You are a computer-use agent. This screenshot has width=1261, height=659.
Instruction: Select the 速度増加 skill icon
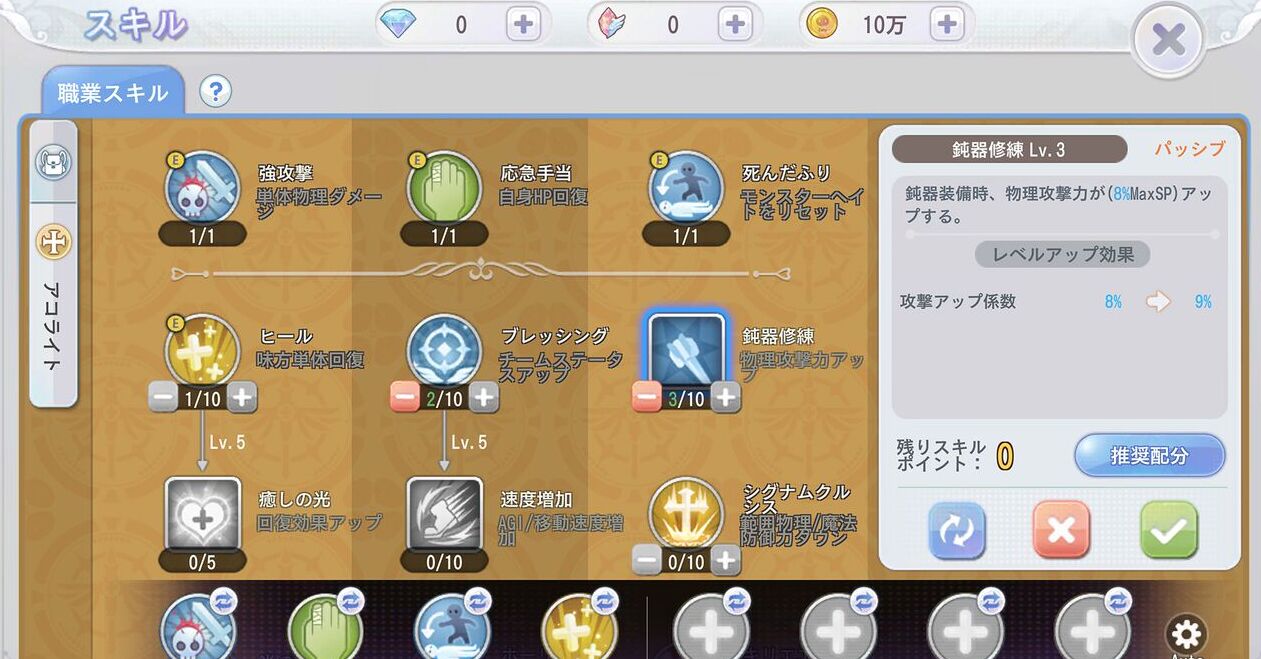[x=444, y=515]
